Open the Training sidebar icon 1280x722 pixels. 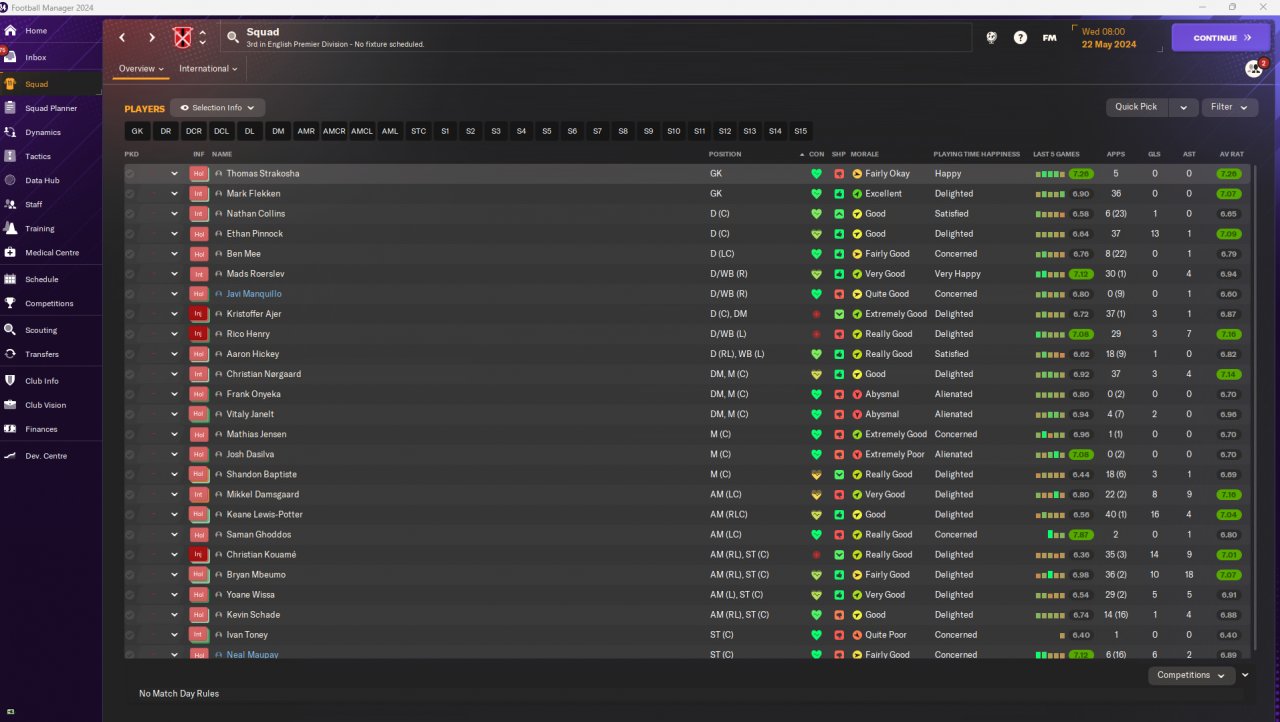(x=10, y=228)
